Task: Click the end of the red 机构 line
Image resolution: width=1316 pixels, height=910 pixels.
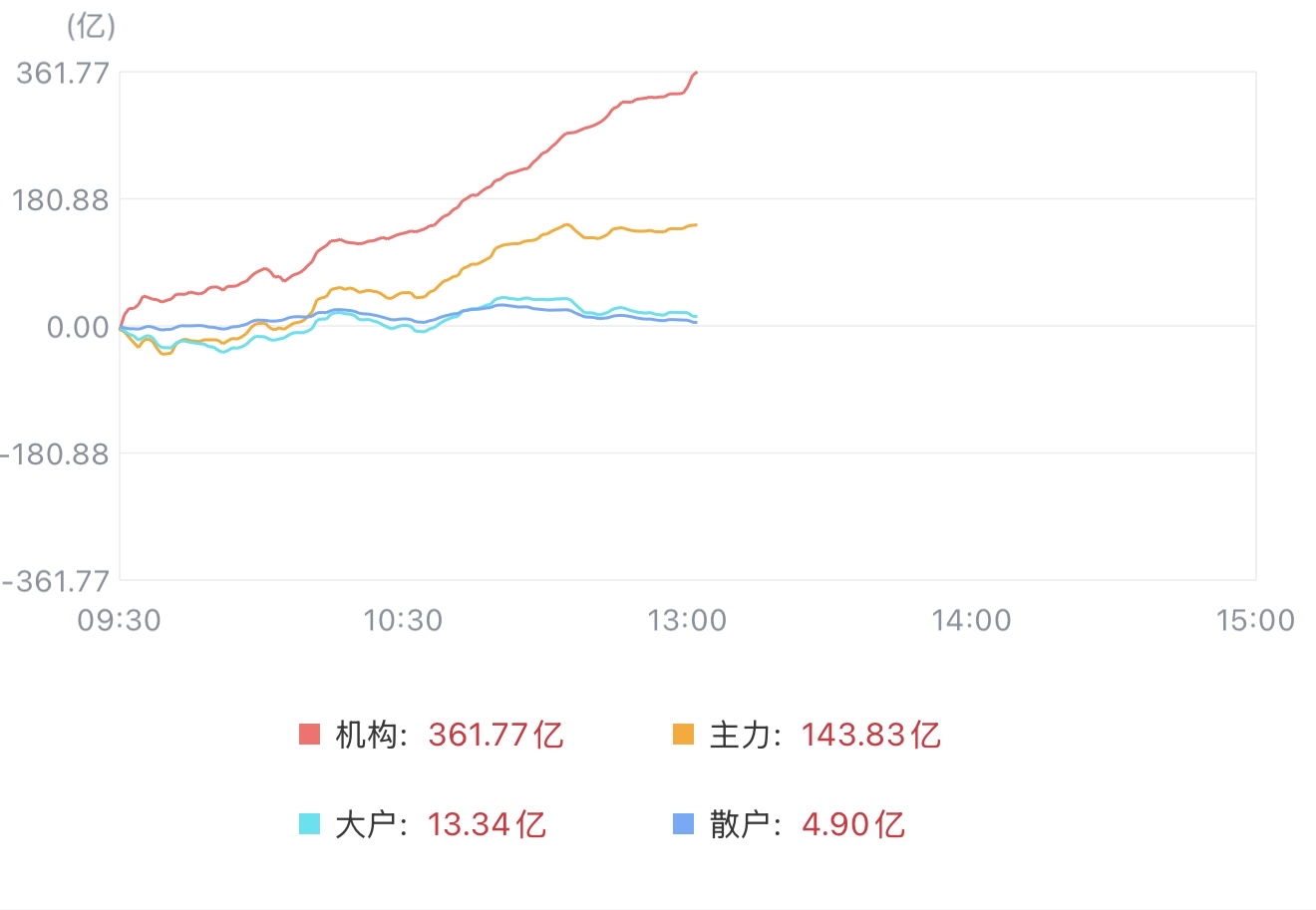Action: [x=695, y=73]
